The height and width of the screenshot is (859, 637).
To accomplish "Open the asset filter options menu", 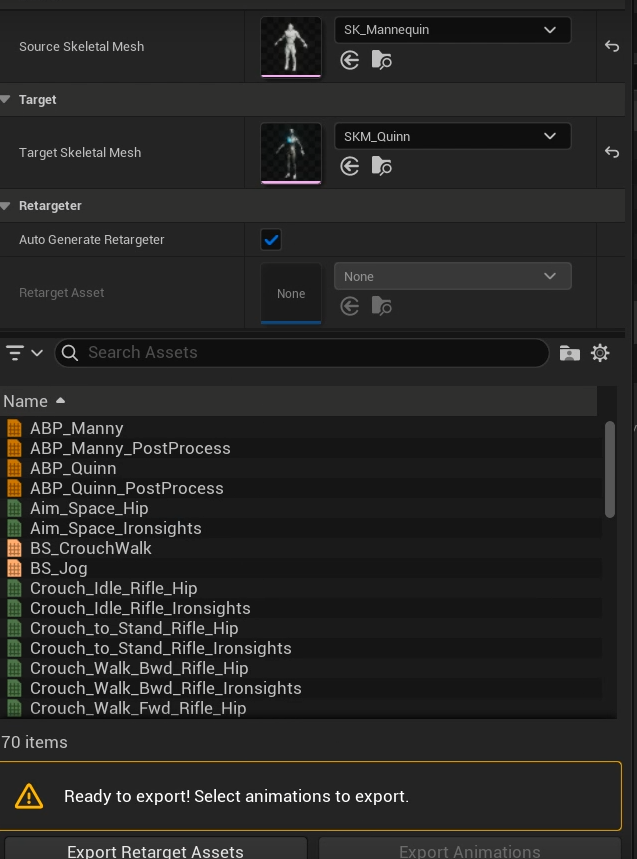I will [x=24, y=353].
